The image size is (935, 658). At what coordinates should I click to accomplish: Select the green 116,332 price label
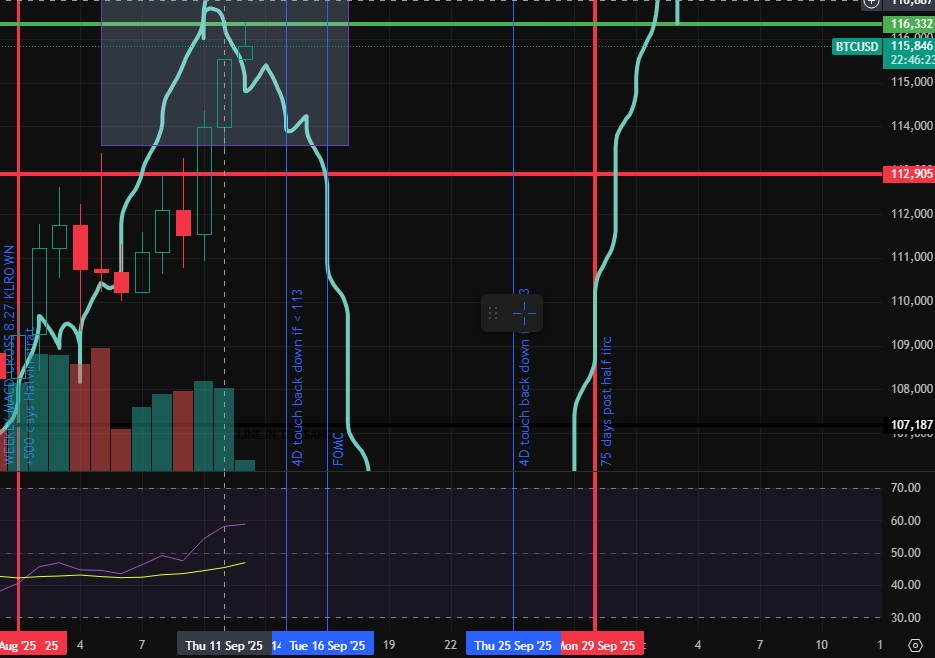click(x=909, y=24)
